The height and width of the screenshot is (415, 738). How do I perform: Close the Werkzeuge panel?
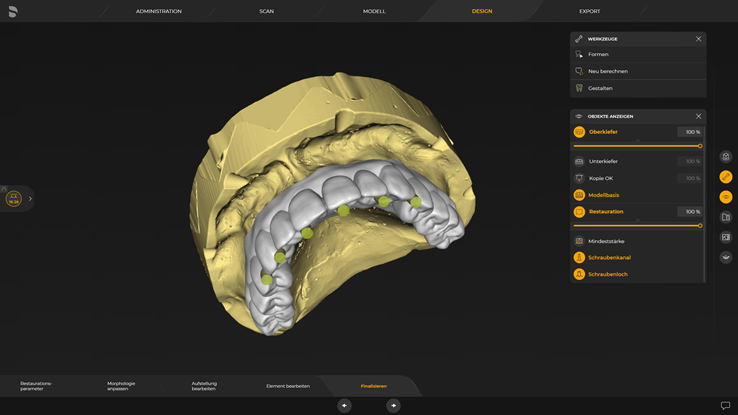click(x=698, y=39)
